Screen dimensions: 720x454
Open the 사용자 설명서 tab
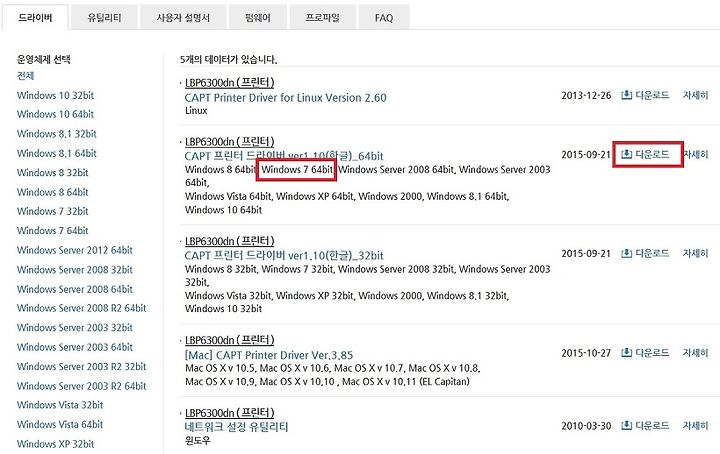tap(183, 17)
